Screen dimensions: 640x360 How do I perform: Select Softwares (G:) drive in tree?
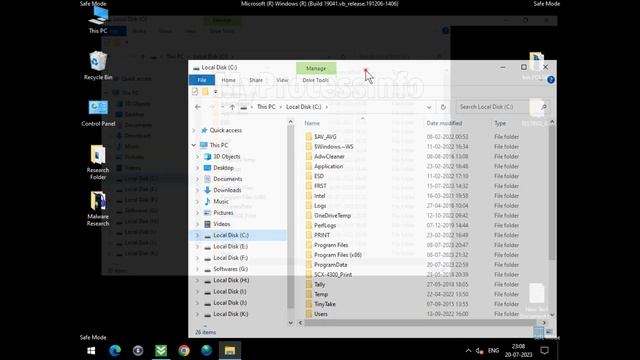coord(231,269)
